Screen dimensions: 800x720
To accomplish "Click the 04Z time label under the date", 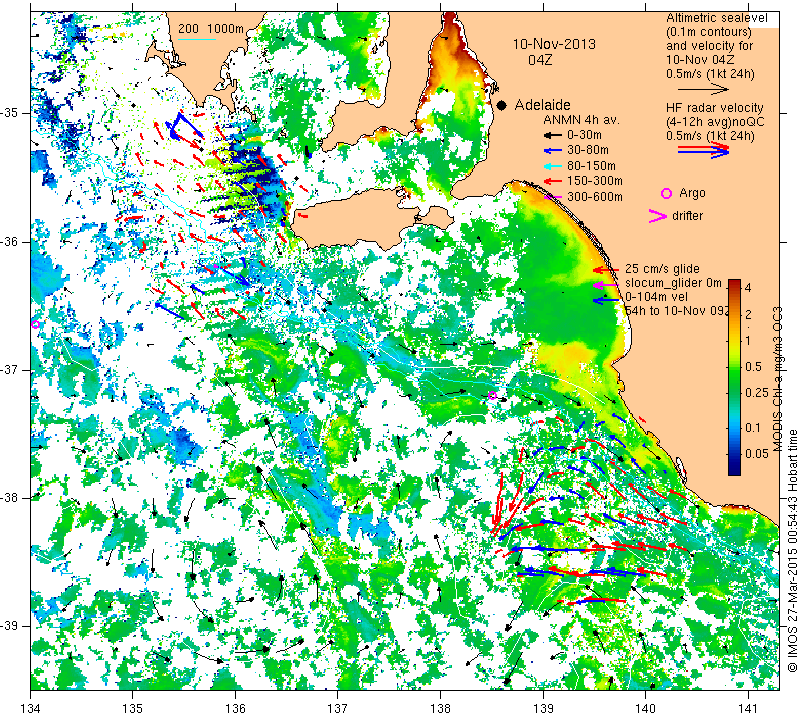I will click(x=540, y=60).
